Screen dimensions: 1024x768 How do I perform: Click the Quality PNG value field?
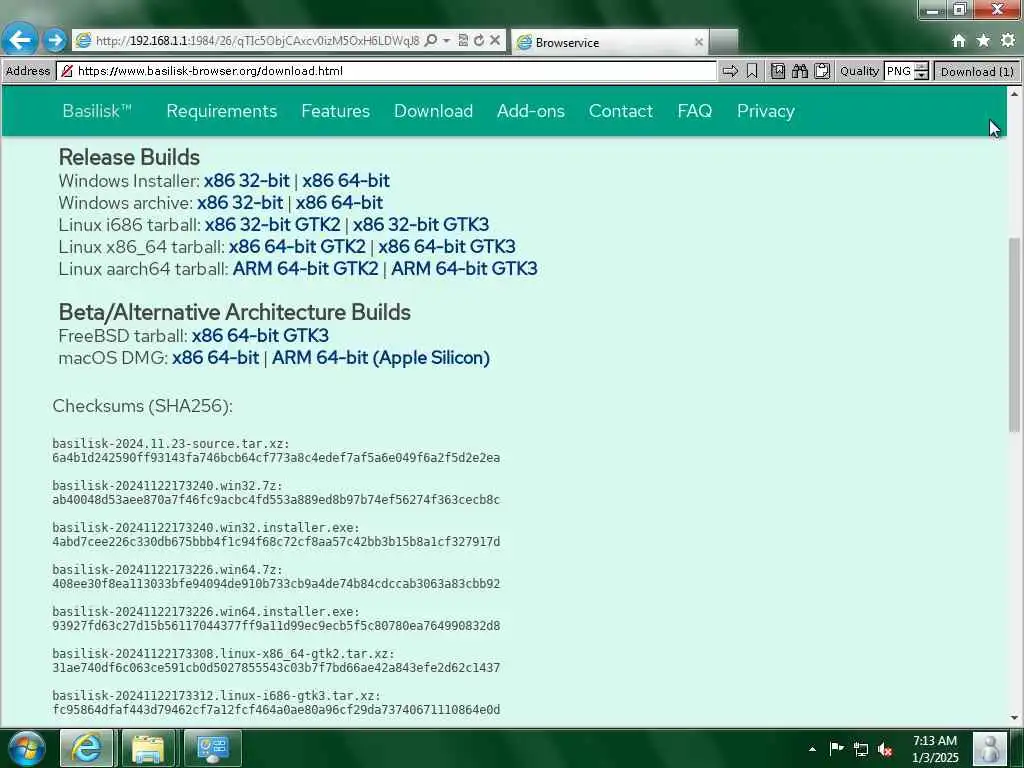899,71
